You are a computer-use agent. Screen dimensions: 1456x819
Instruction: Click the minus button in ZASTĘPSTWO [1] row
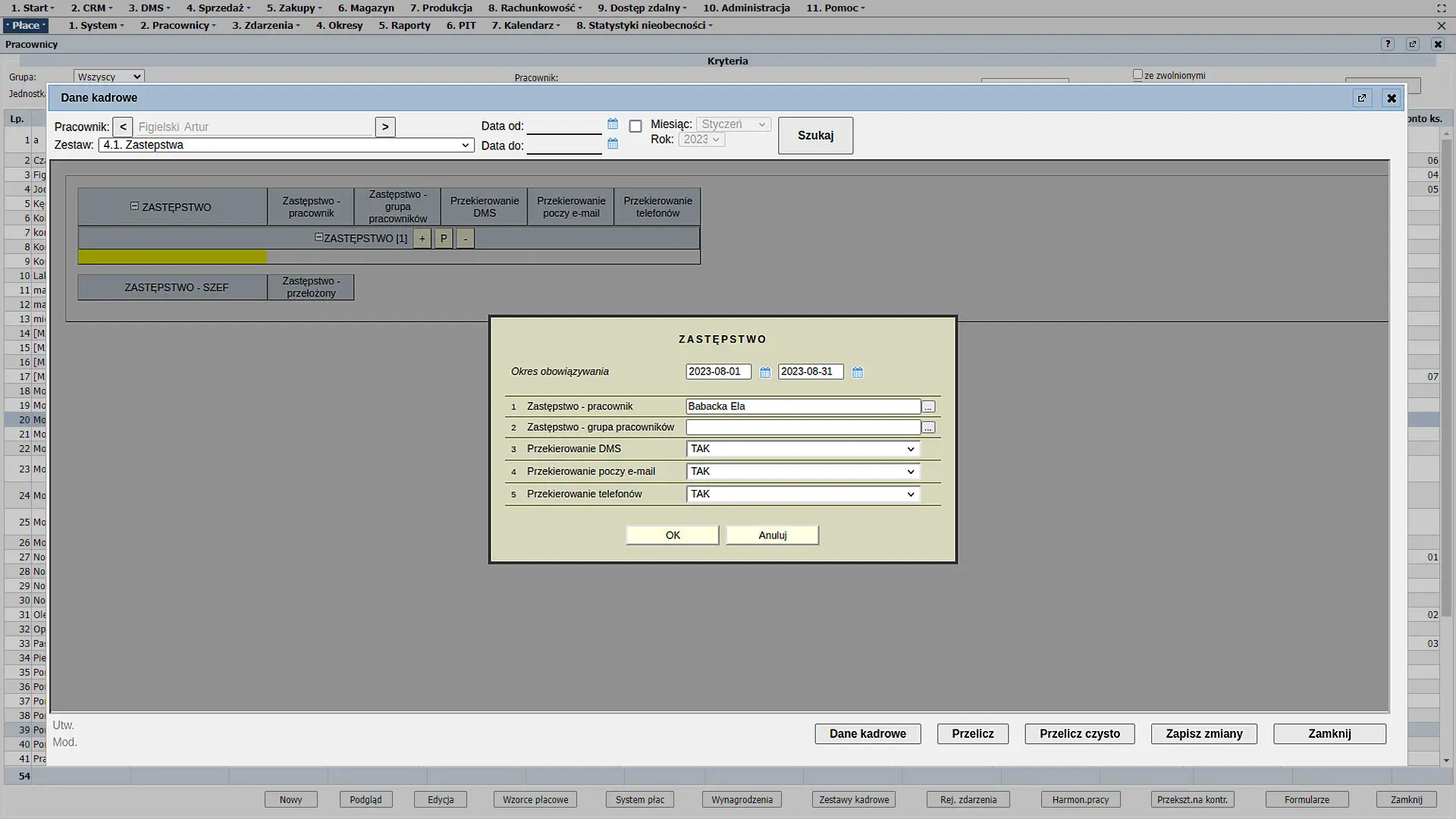[x=465, y=239]
